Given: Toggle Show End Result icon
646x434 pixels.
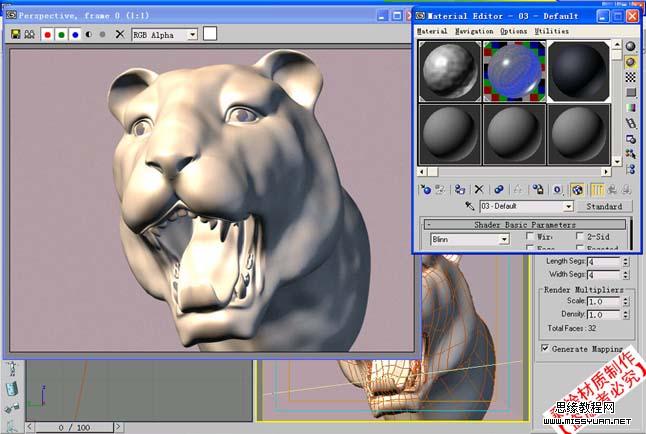Looking at the screenshot, I should (x=597, y=190).
